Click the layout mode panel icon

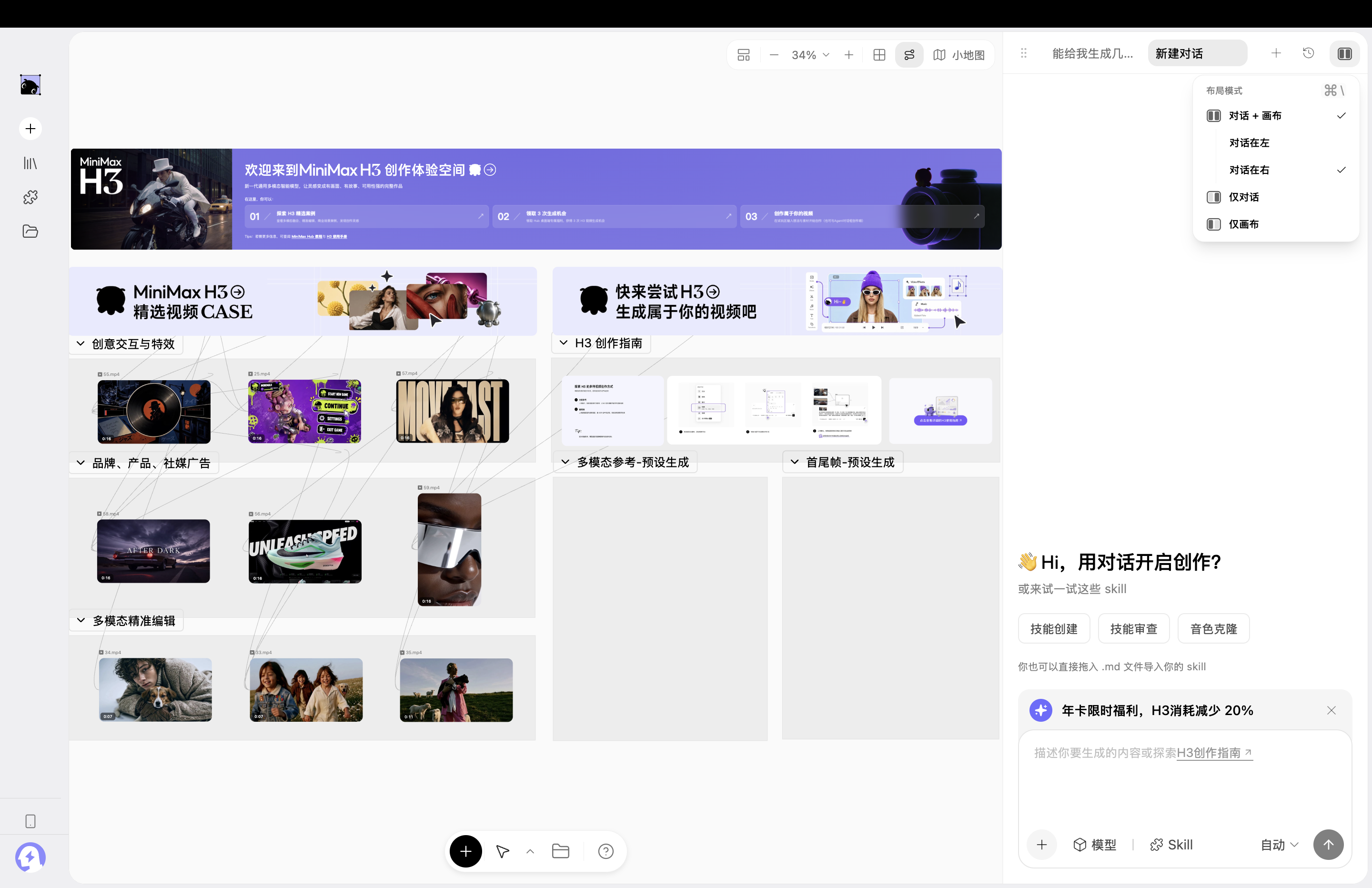[x=1344, y=54]
